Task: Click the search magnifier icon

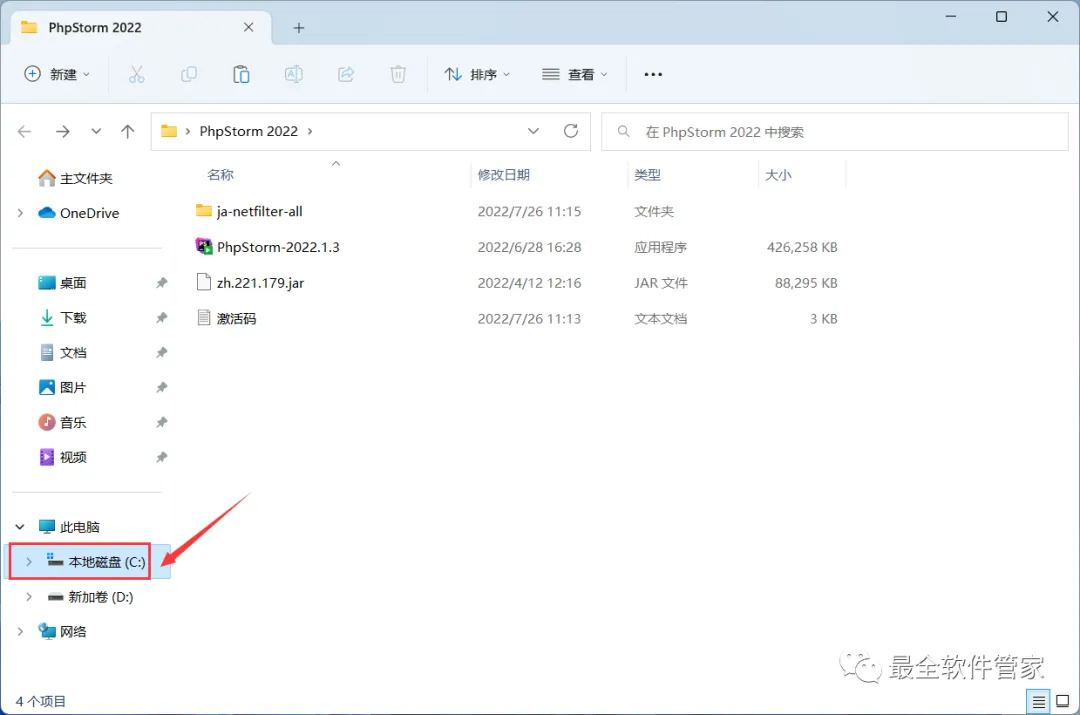Action: pos(623,131)
